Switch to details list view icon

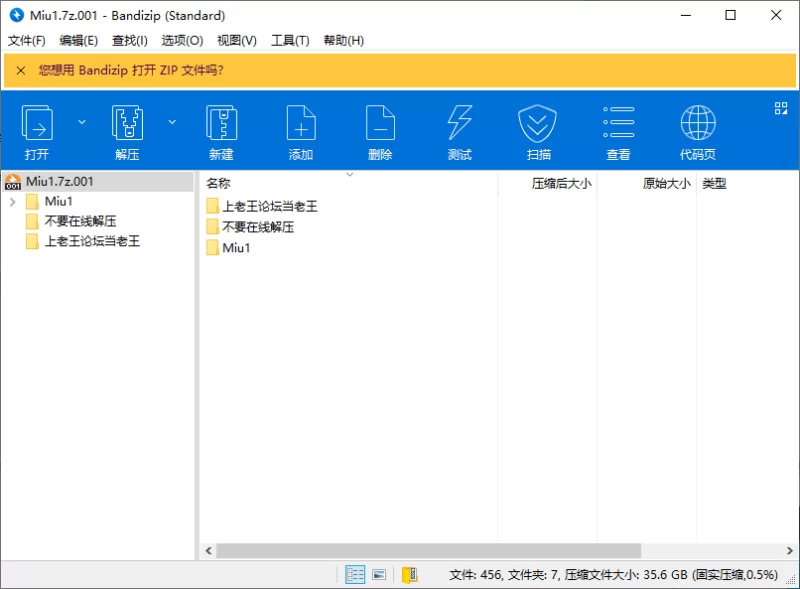coord(355,575)
